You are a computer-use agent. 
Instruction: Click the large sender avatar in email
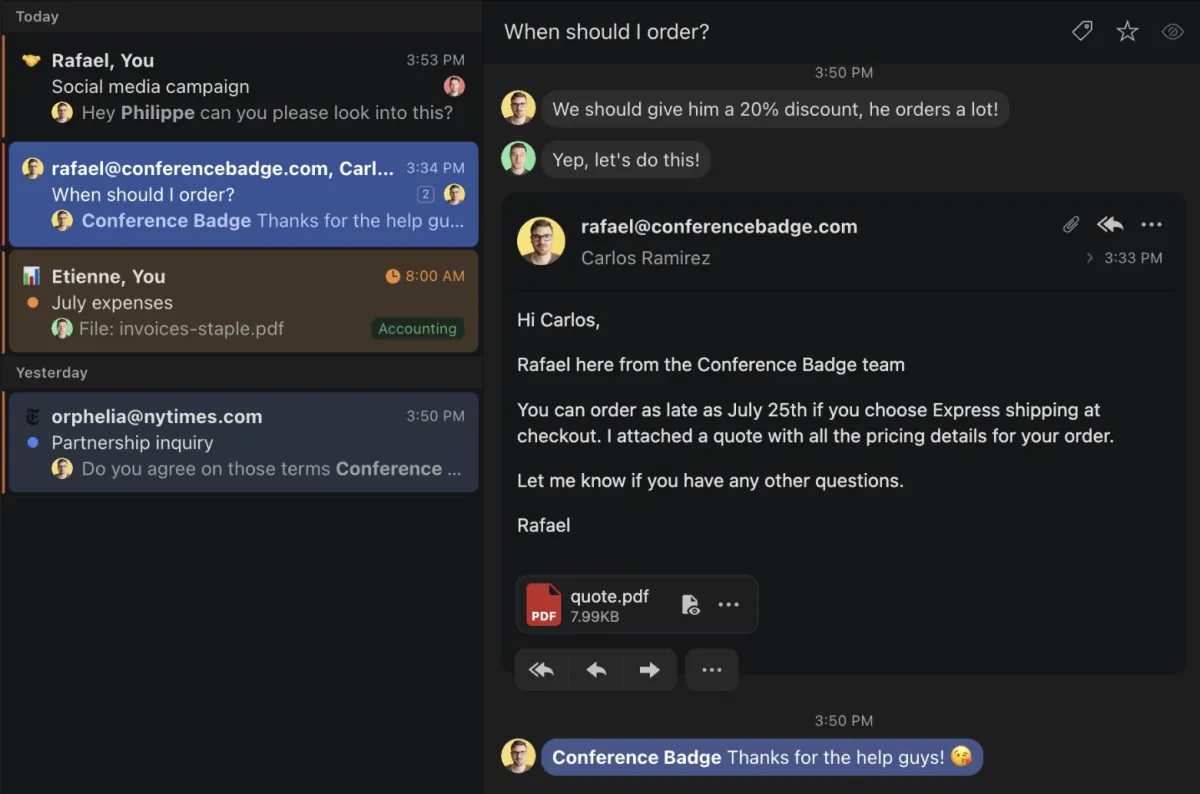[541, 241]
